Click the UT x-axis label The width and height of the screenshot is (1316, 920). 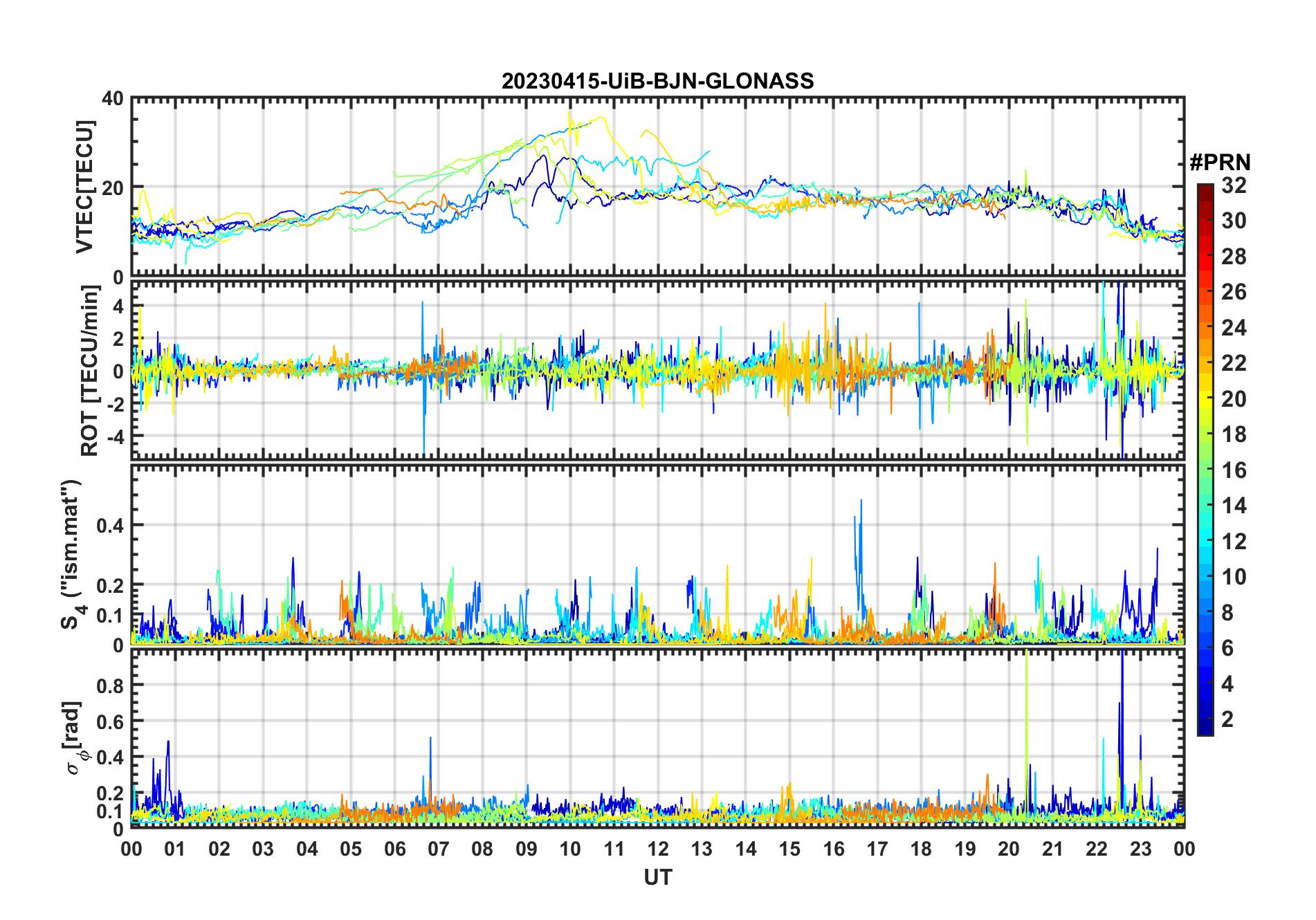pos(657,877)
